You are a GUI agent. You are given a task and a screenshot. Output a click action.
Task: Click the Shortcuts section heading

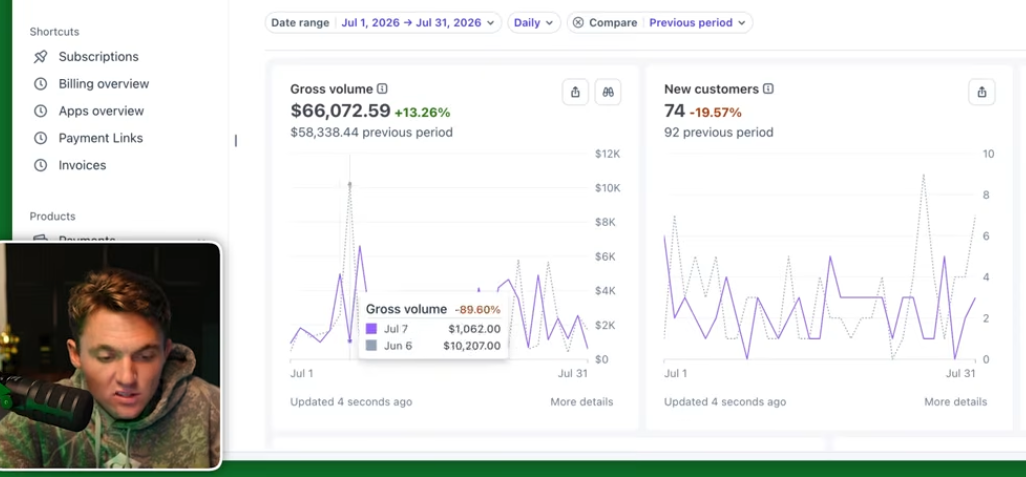pos(54,31)
